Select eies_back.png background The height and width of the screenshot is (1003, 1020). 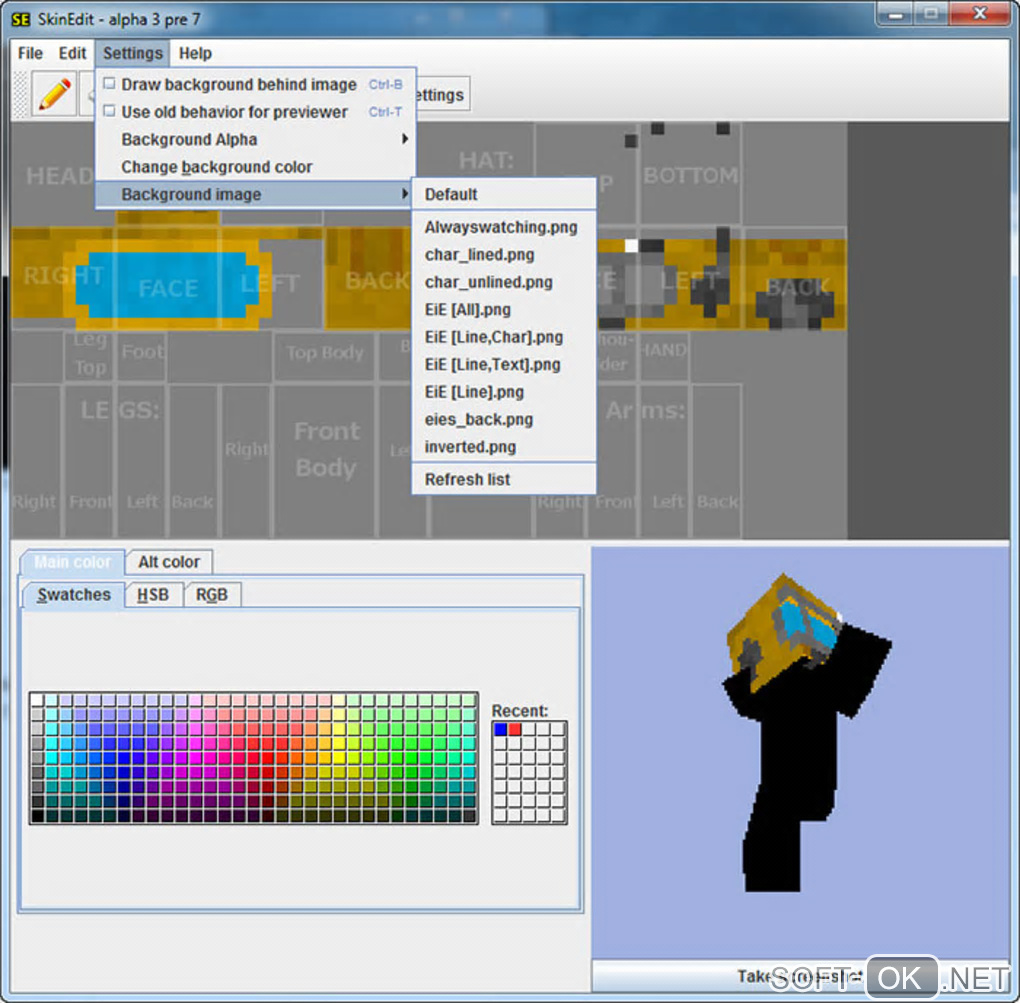tap(504, 420)
